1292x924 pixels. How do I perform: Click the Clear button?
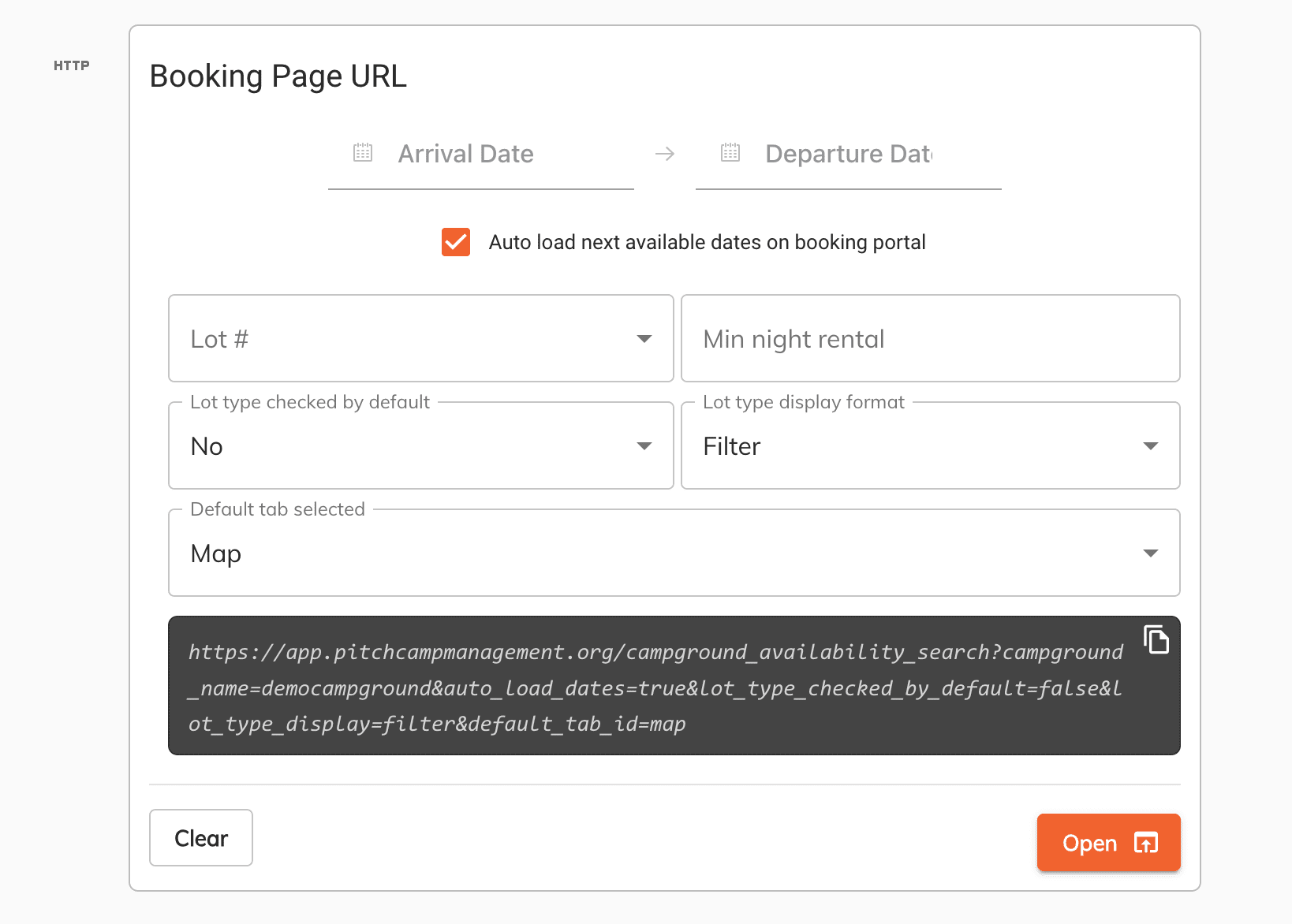tap(201, 837)
